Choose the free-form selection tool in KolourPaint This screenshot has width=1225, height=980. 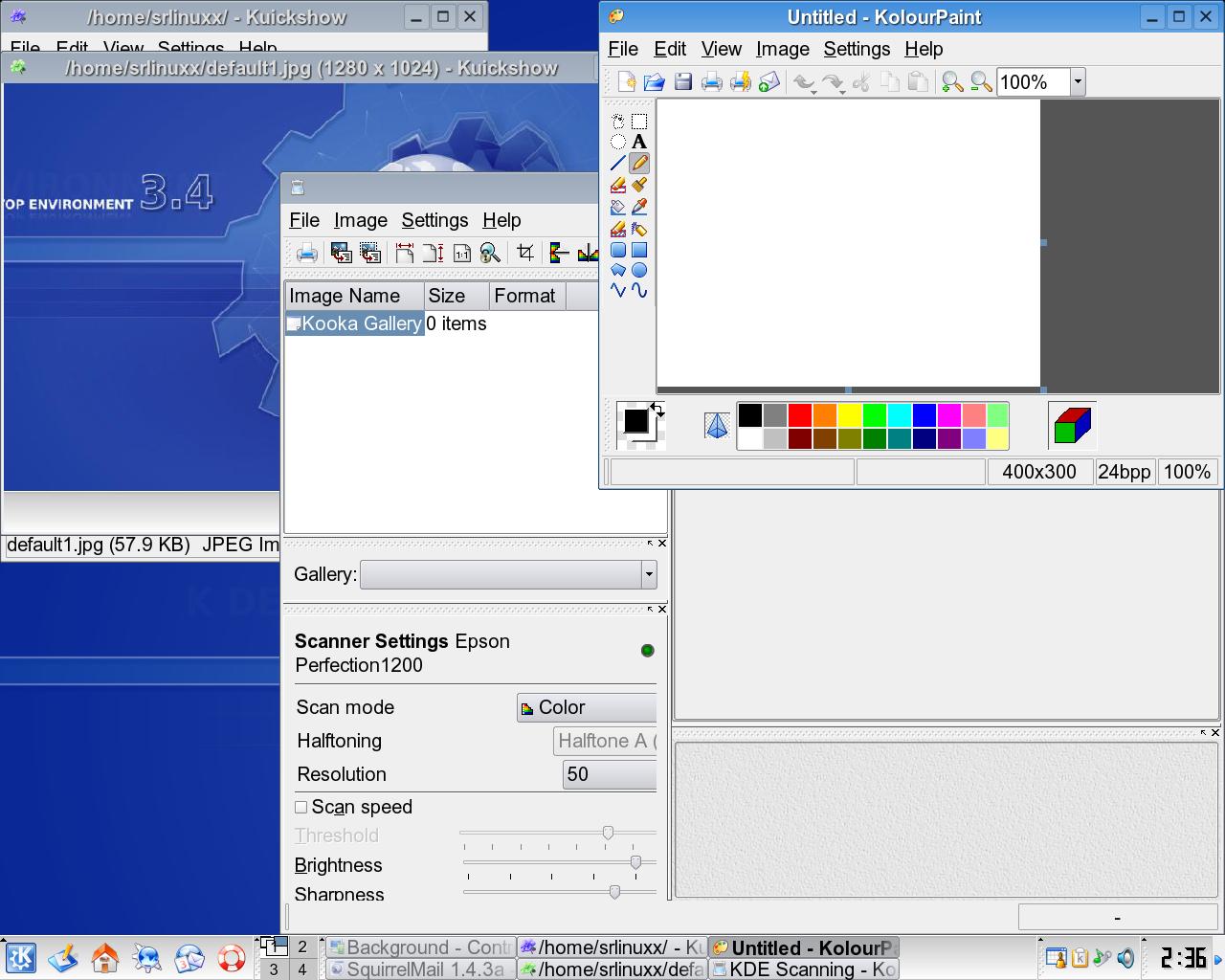[618, 121]
